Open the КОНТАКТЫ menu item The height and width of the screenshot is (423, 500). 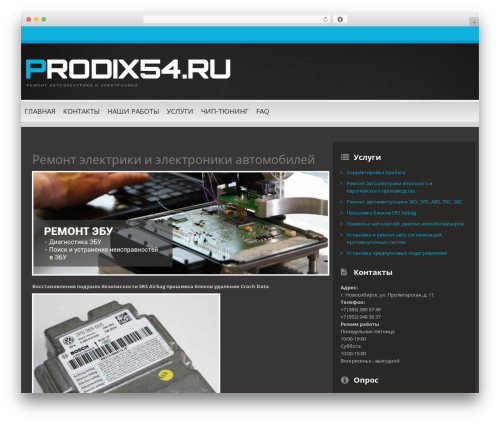point(81,112)
